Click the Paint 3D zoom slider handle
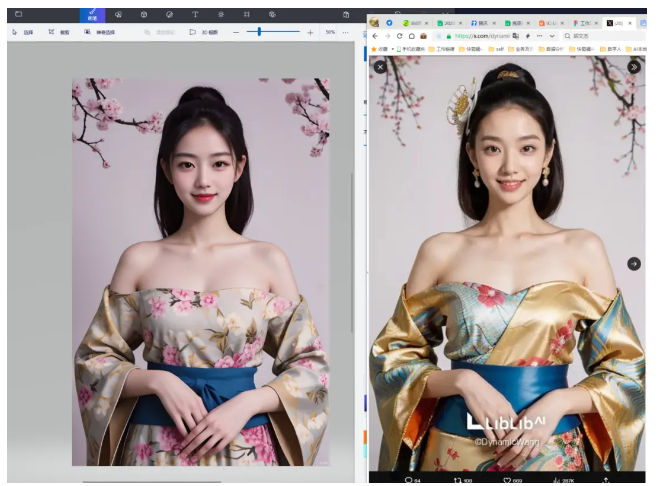Image resolution: width=669 pixels, height=486 pixels. click(x=259, y=32)
